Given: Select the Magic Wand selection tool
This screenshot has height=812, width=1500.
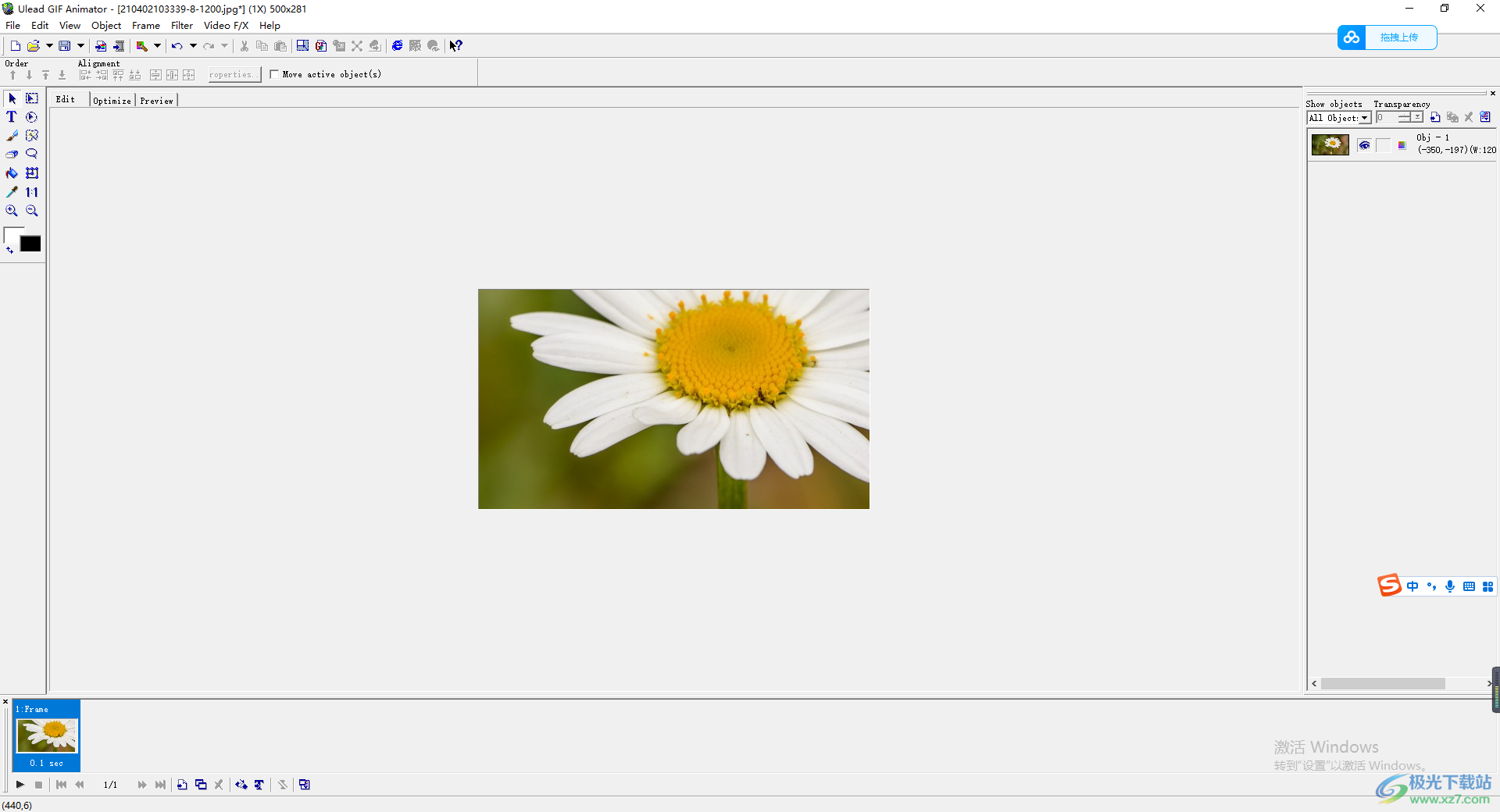Looking at the screenshot, I should click(32, 136).
